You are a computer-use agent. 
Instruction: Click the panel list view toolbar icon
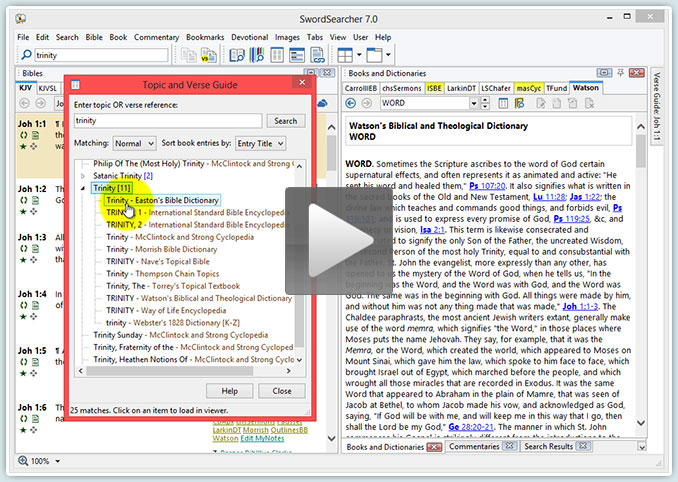point(297,55)
